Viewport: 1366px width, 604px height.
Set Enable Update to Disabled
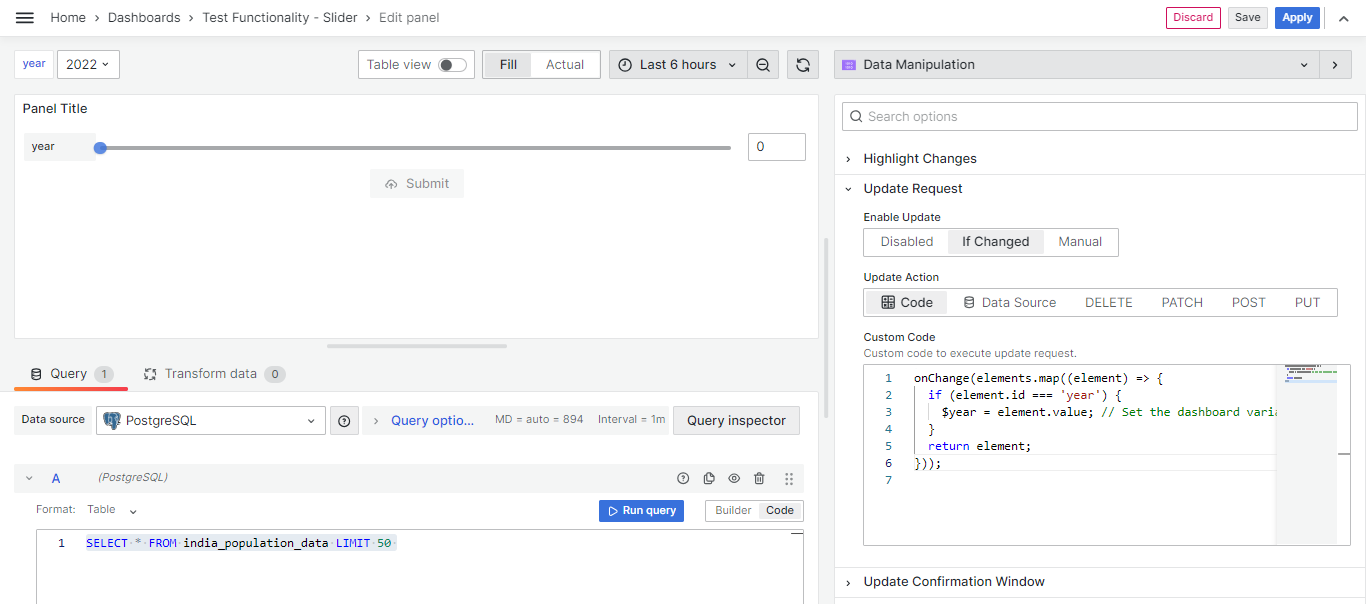click(x=907, y=242)
